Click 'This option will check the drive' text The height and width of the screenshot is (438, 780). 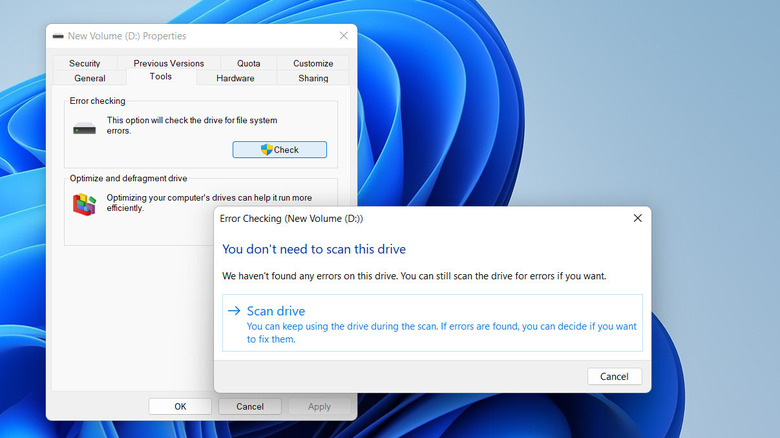point(192,125)
